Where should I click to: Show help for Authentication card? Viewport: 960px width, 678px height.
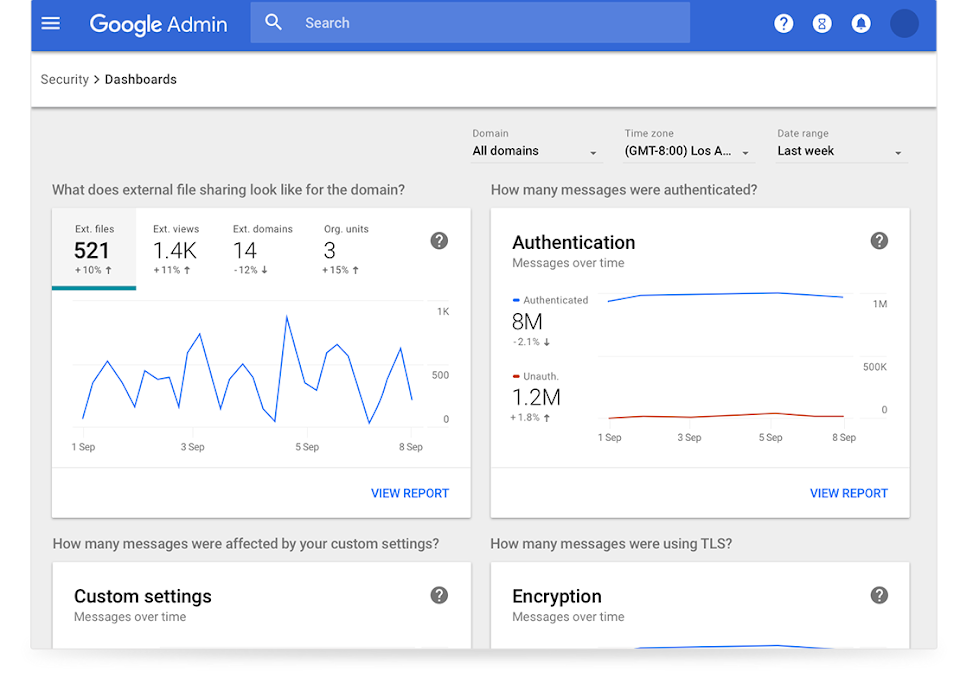879,240
